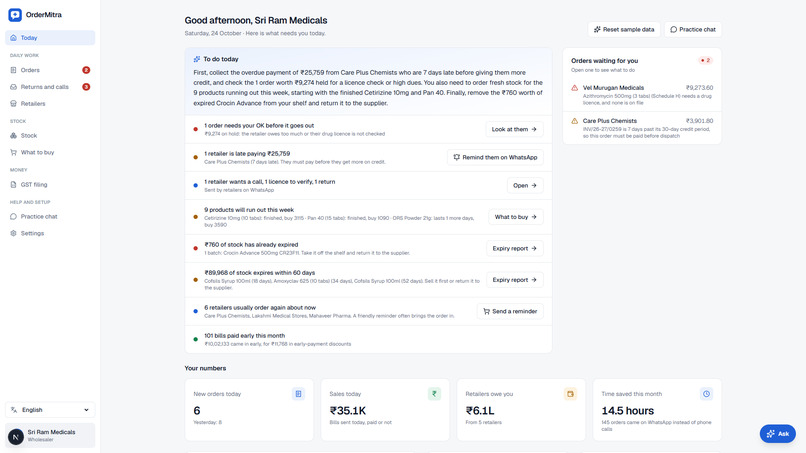Click the OrderMitra logo icon
The height and width of the screenshot is (453, 806).
[15, 15]
